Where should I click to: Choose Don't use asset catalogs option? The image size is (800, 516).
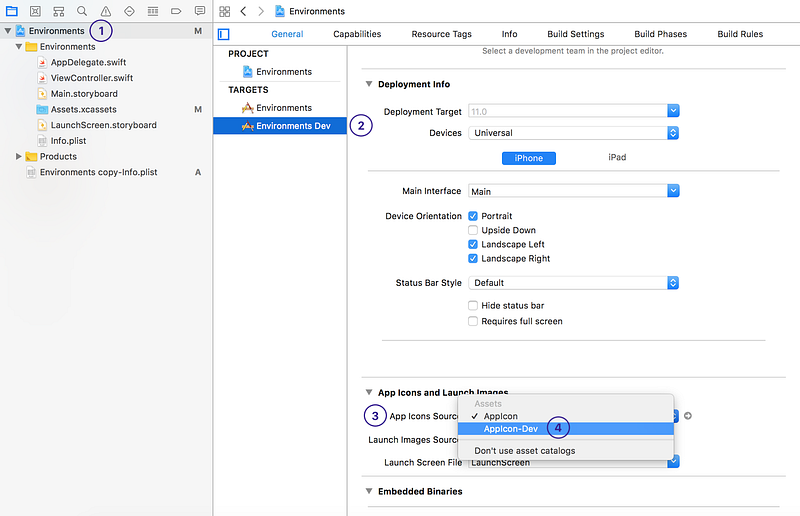[566, 451]
